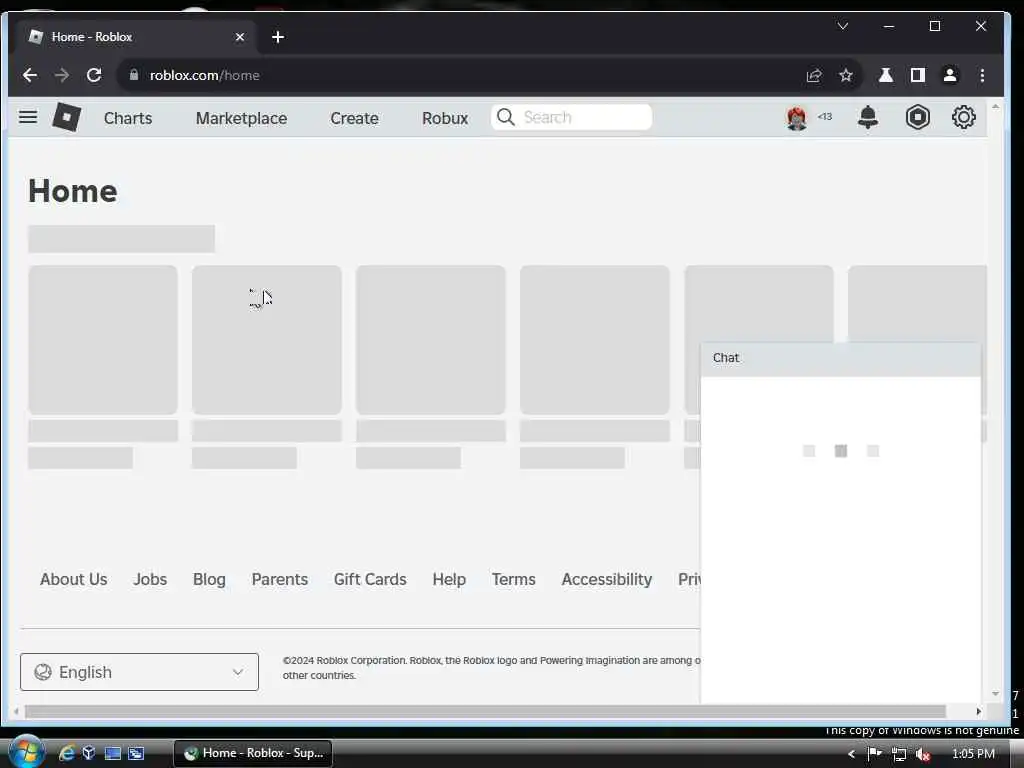Open the settings gear menu
This screenshot has width=1024, height=768.
pos(963,118)
